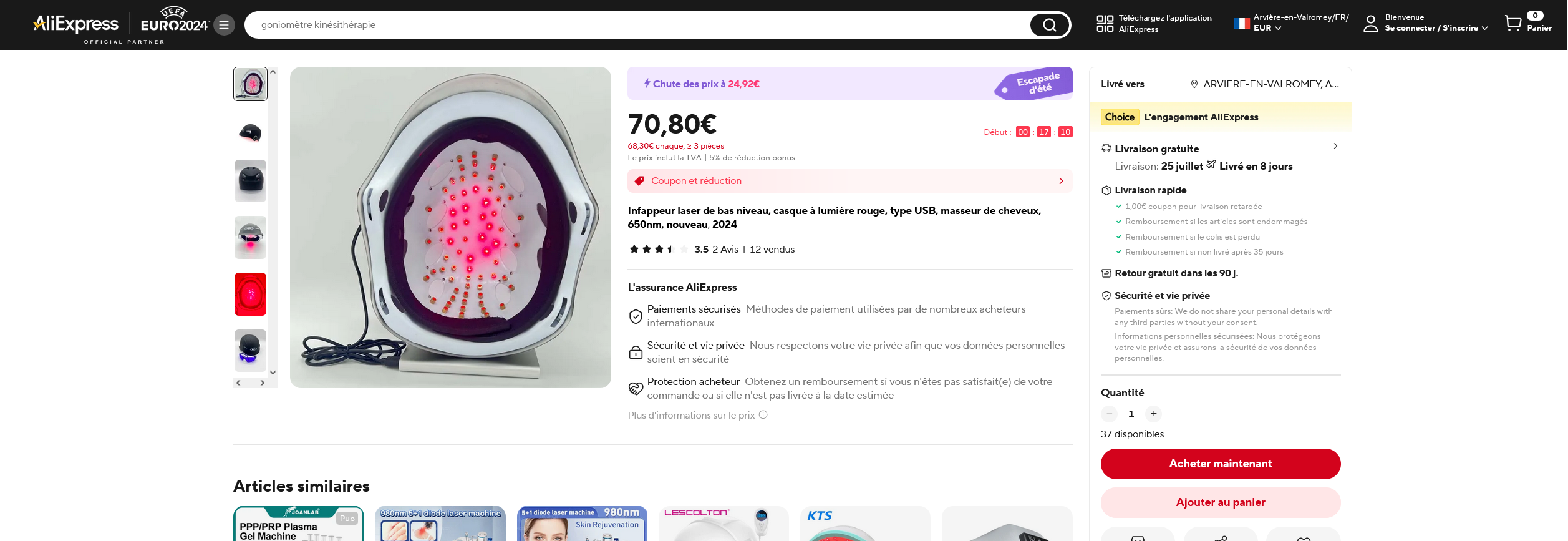Click the QR code app download icon
This screenshot has height=541, width=1568.
tap(1105, 24)
